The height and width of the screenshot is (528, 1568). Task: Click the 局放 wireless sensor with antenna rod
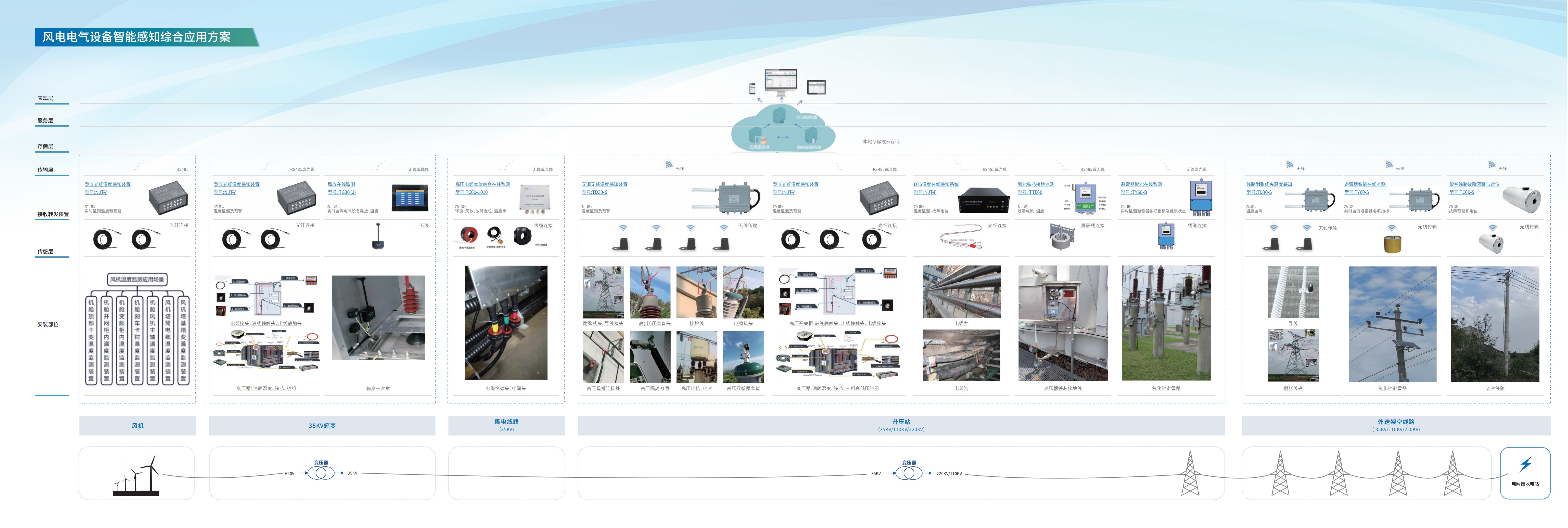378,237
